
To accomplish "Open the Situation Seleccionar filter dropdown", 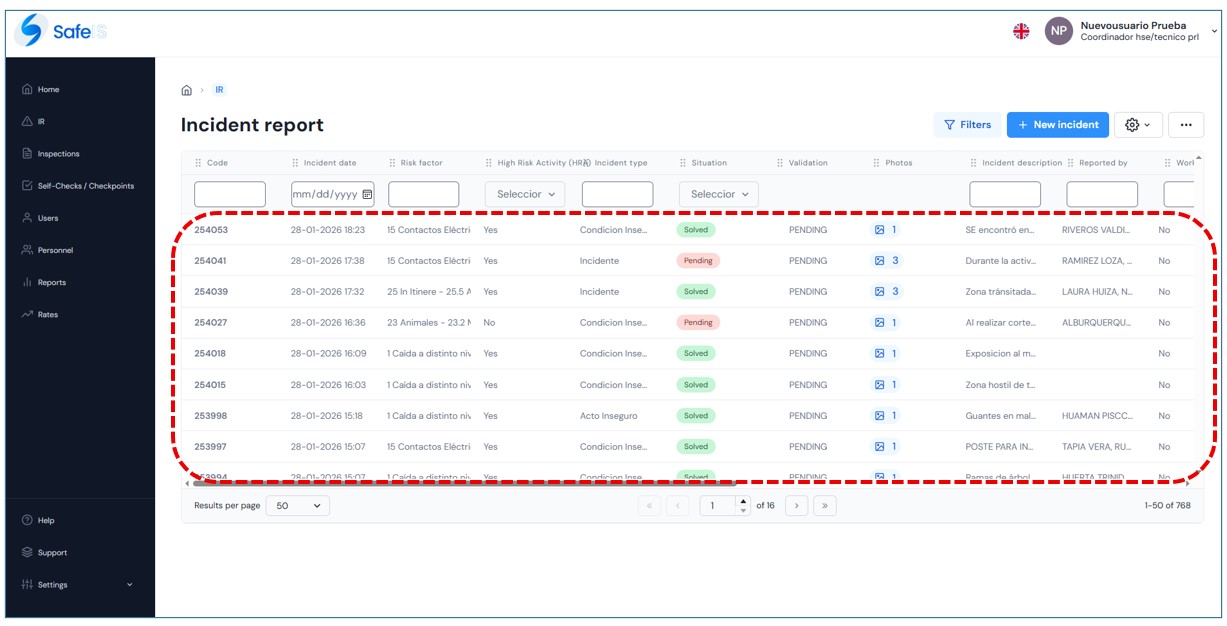I will tap(718, 194).
